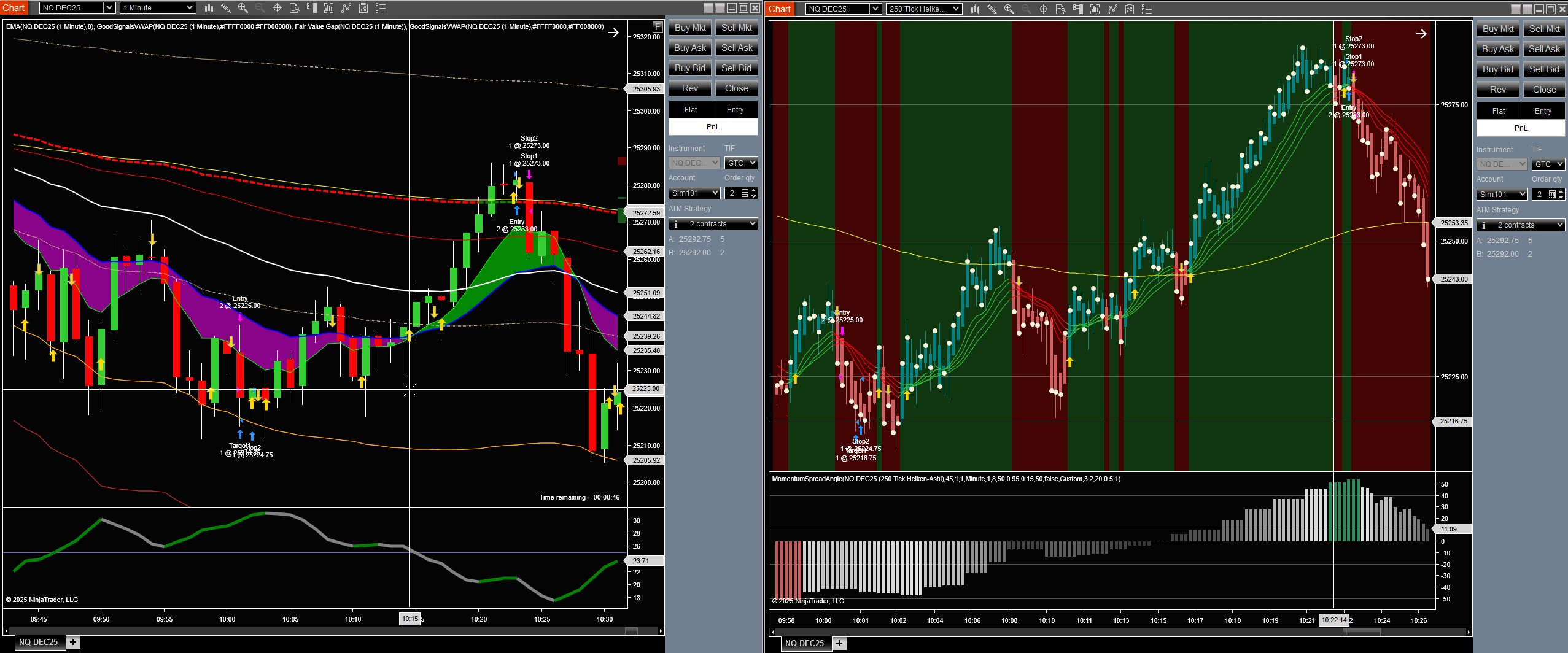Click scroll-to-latest arrow on 250 Tick chart

pyautogui.click(x=1421, y=34)
